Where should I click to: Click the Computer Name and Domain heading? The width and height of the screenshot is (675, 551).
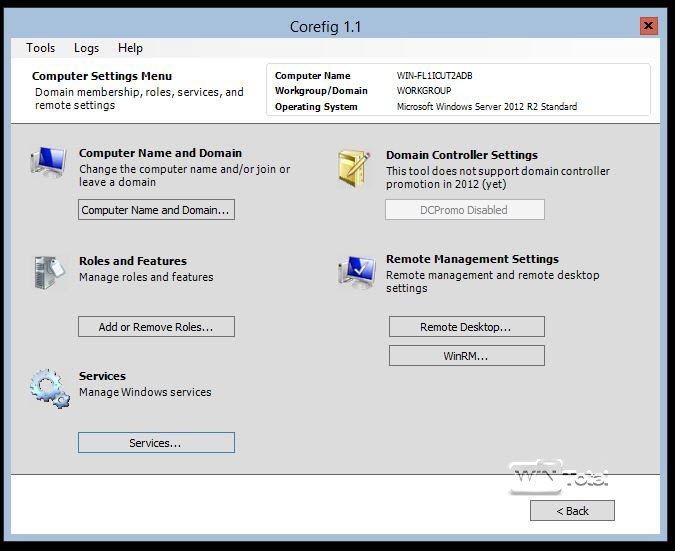[161, 153]
